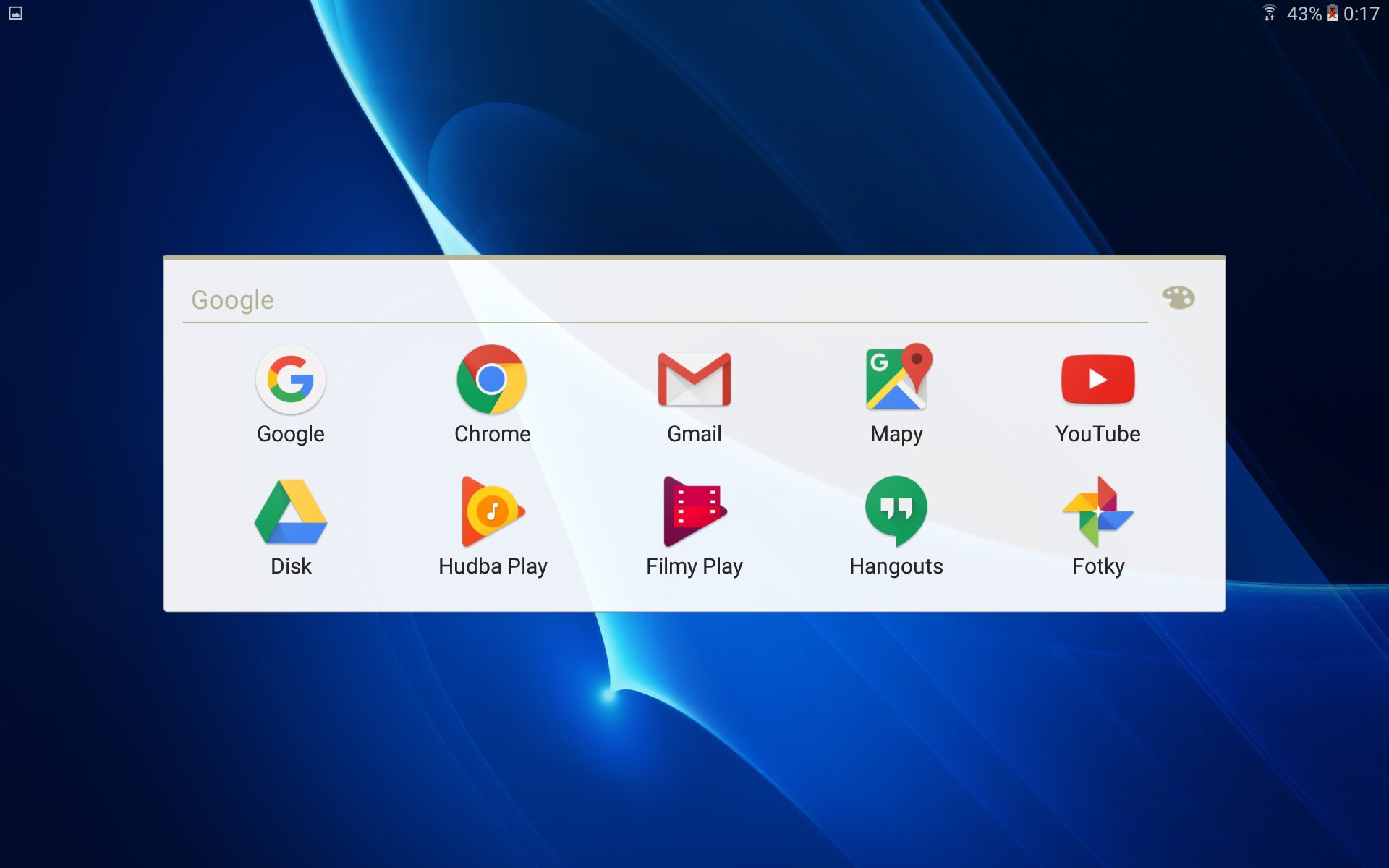
Task: Tap the battery indicator showing 43%
Action: point(1302,12)
